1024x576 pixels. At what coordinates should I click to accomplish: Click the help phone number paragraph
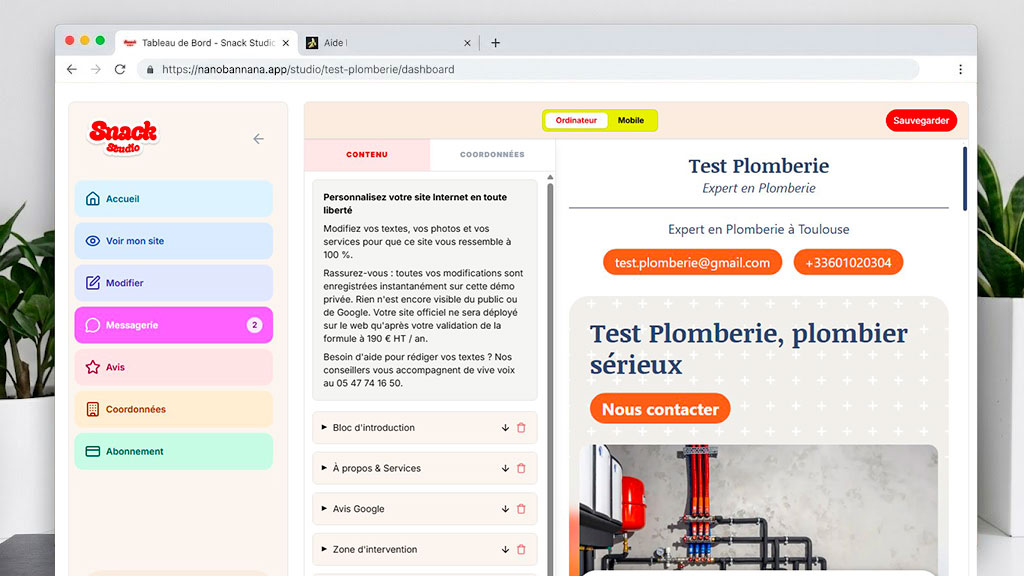(419, 370)
